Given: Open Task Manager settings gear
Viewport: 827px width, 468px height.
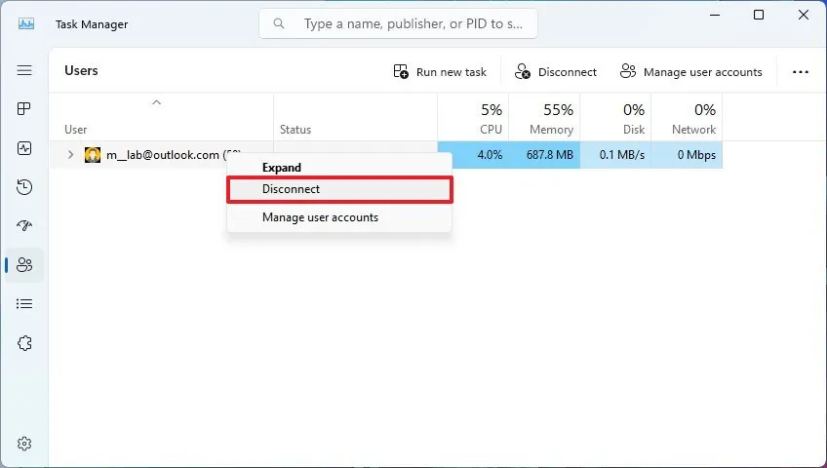Looking at the screenshot, I should 24,444.
